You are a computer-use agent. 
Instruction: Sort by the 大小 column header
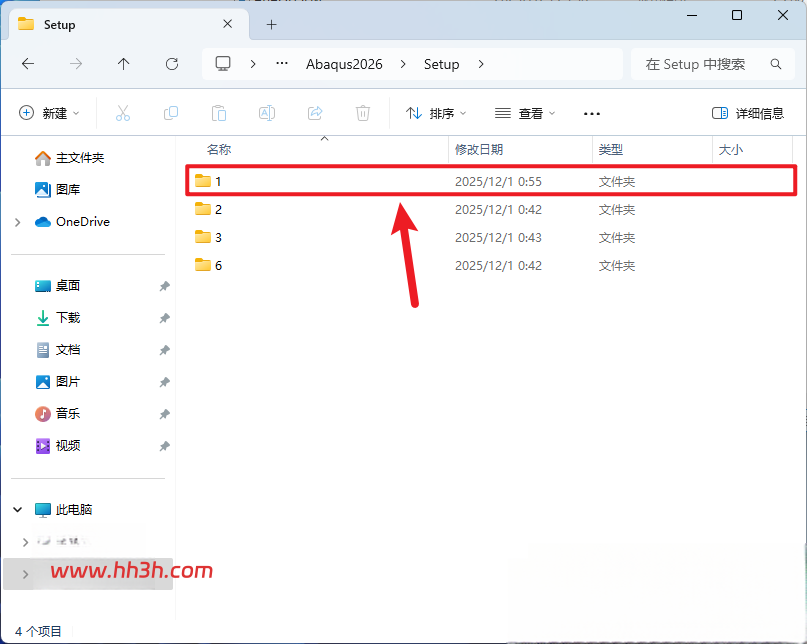click(731, 149)
